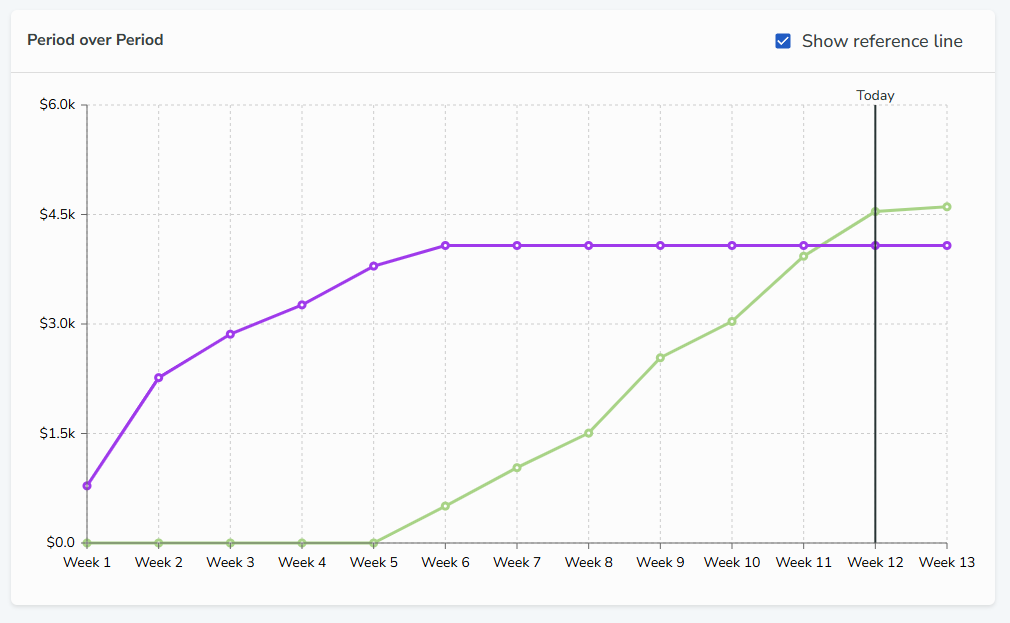
Task: Click the Week 5 axis label
Action: 374,562
